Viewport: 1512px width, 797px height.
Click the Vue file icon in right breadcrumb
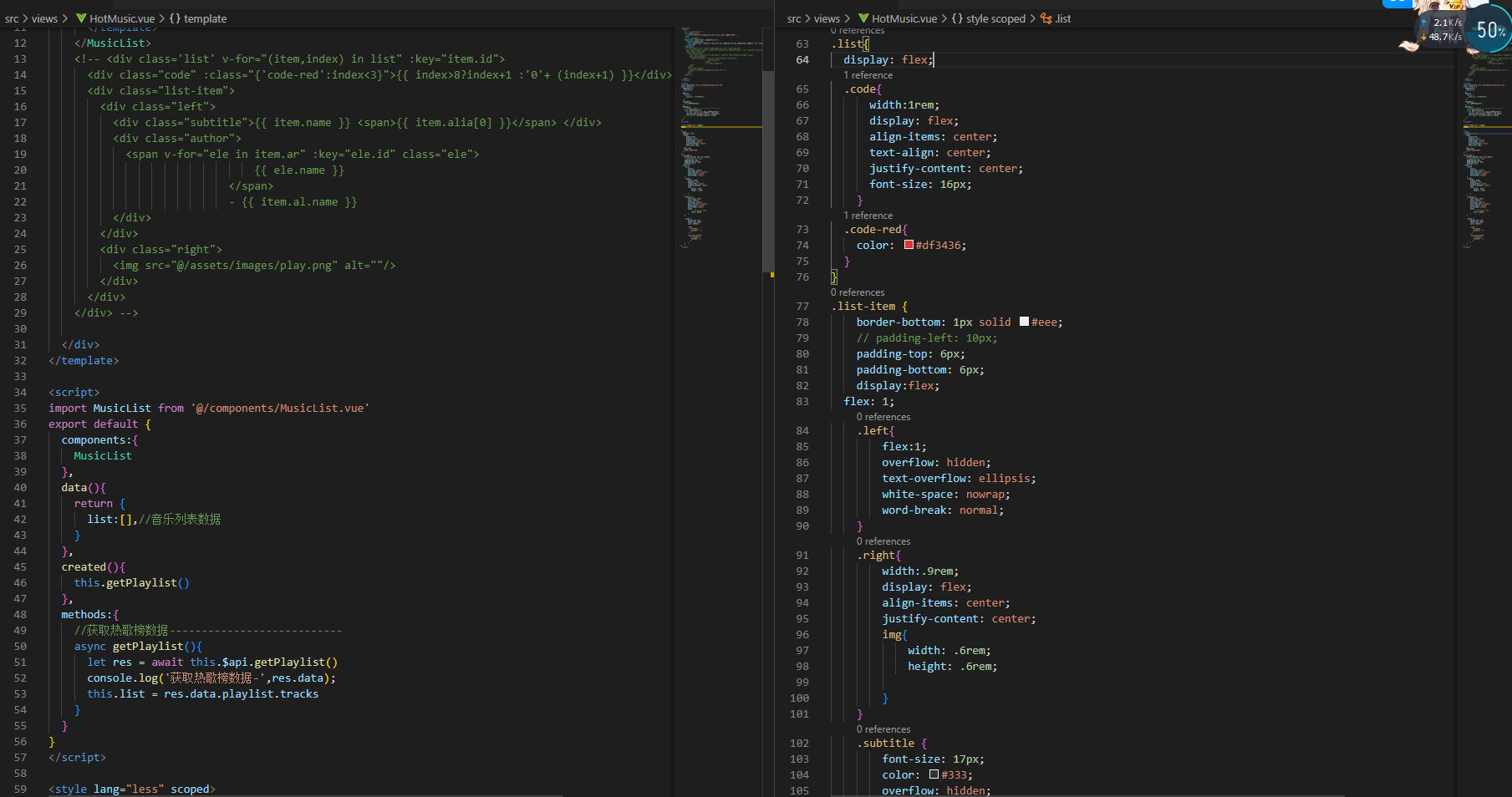(863, 18)
